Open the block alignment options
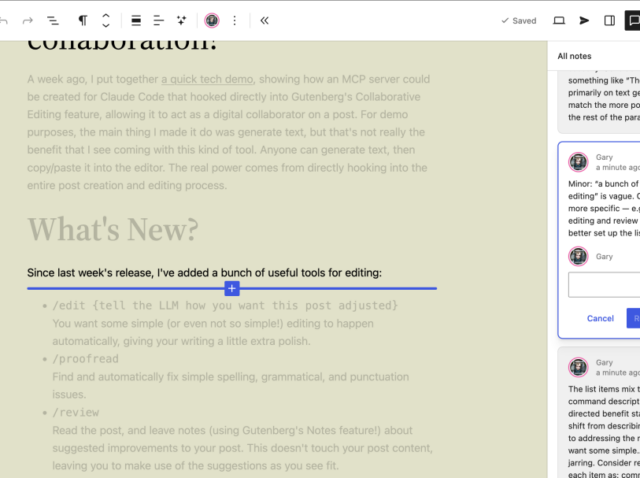The width and height of the screenshot is (640, 478). [x=136, y=20]
